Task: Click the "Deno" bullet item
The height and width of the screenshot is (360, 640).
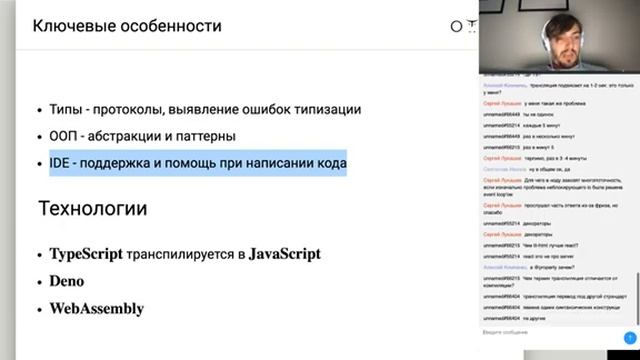Action: [67, 281]
